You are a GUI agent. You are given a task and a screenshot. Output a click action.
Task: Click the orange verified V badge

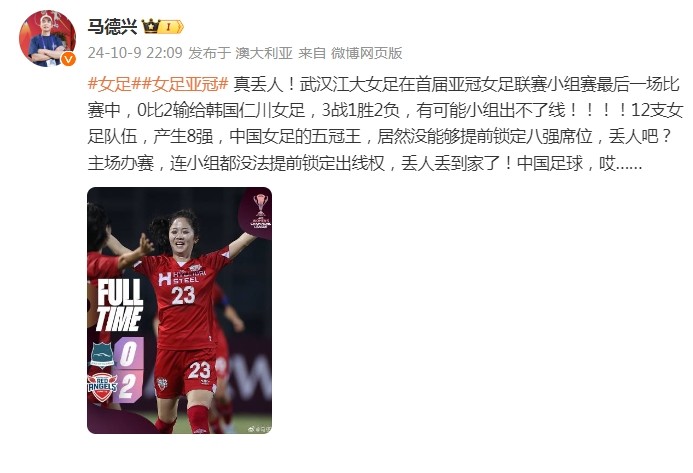[x=68, y=59]
